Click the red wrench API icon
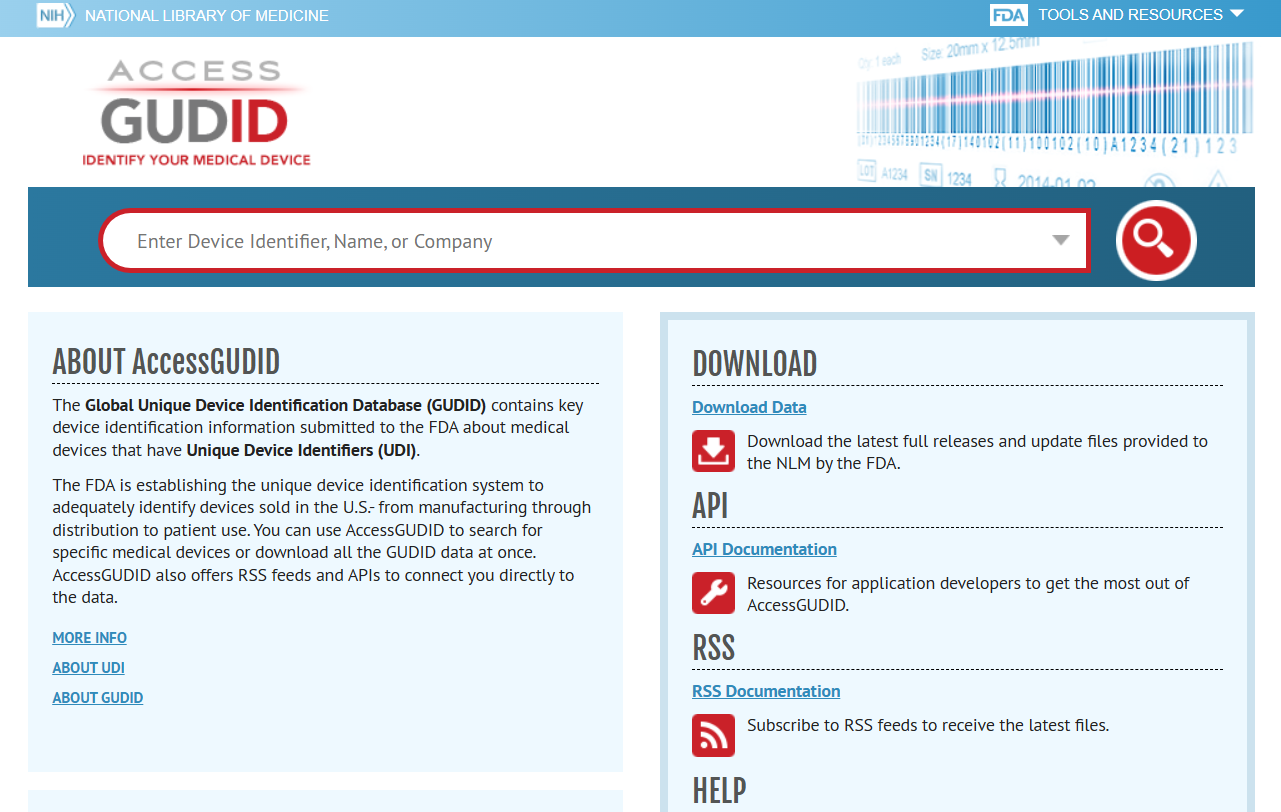The width and height of the screenshot is (1281, 812). [x=713, y=593]
